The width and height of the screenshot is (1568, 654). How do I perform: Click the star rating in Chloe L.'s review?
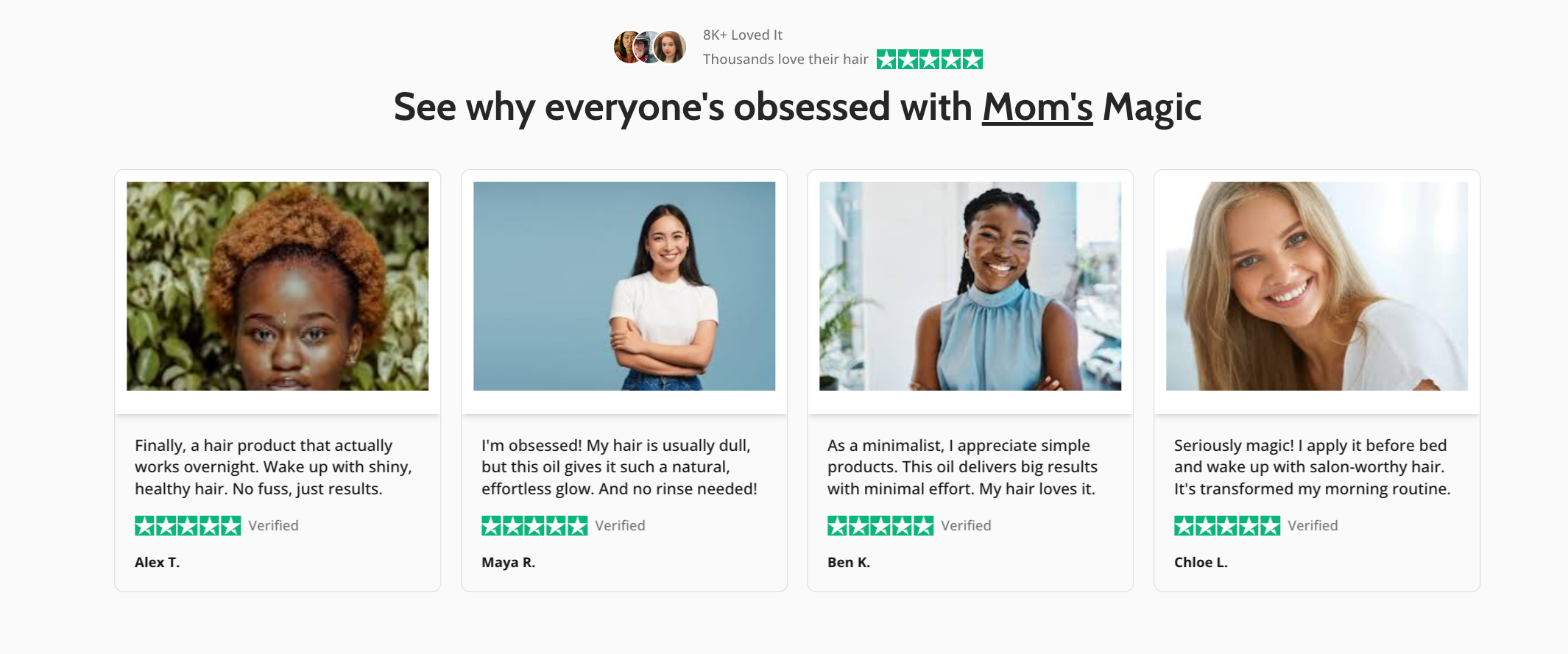pyautogui.click(x=1227, y=525)
